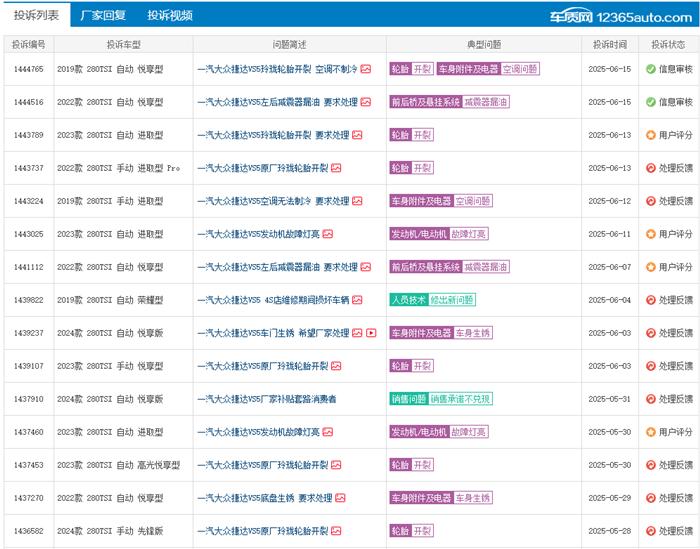The height and width of the screenshot is (549, 700).
Task: Open the 投诉列表 tab
Action: [36, 15]
